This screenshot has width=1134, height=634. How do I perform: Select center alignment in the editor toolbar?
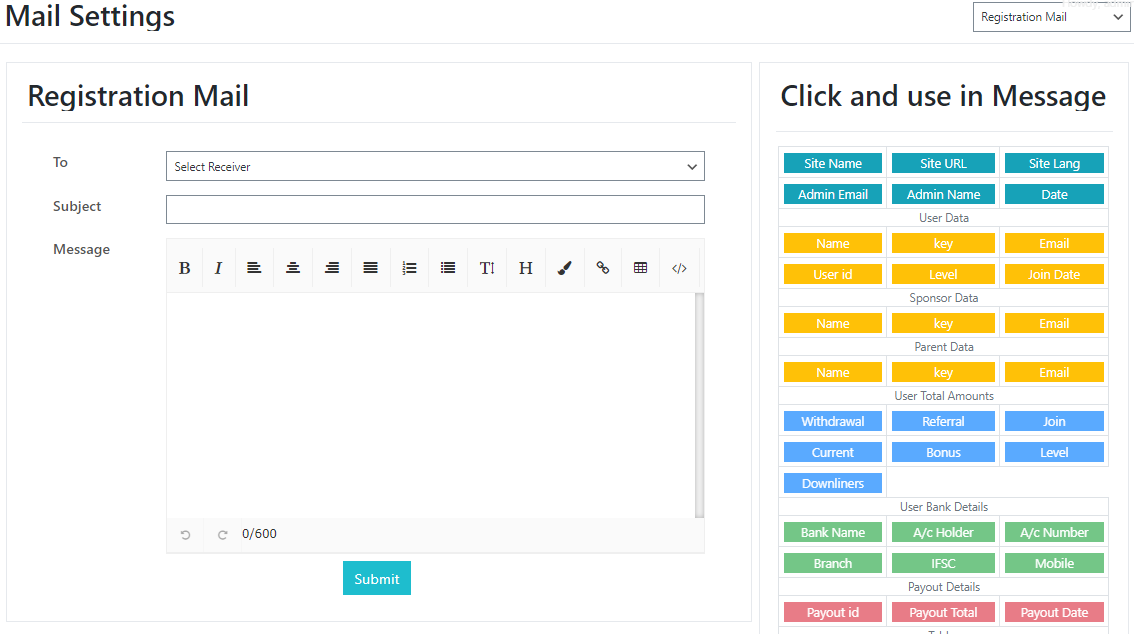tap(293, 267)
